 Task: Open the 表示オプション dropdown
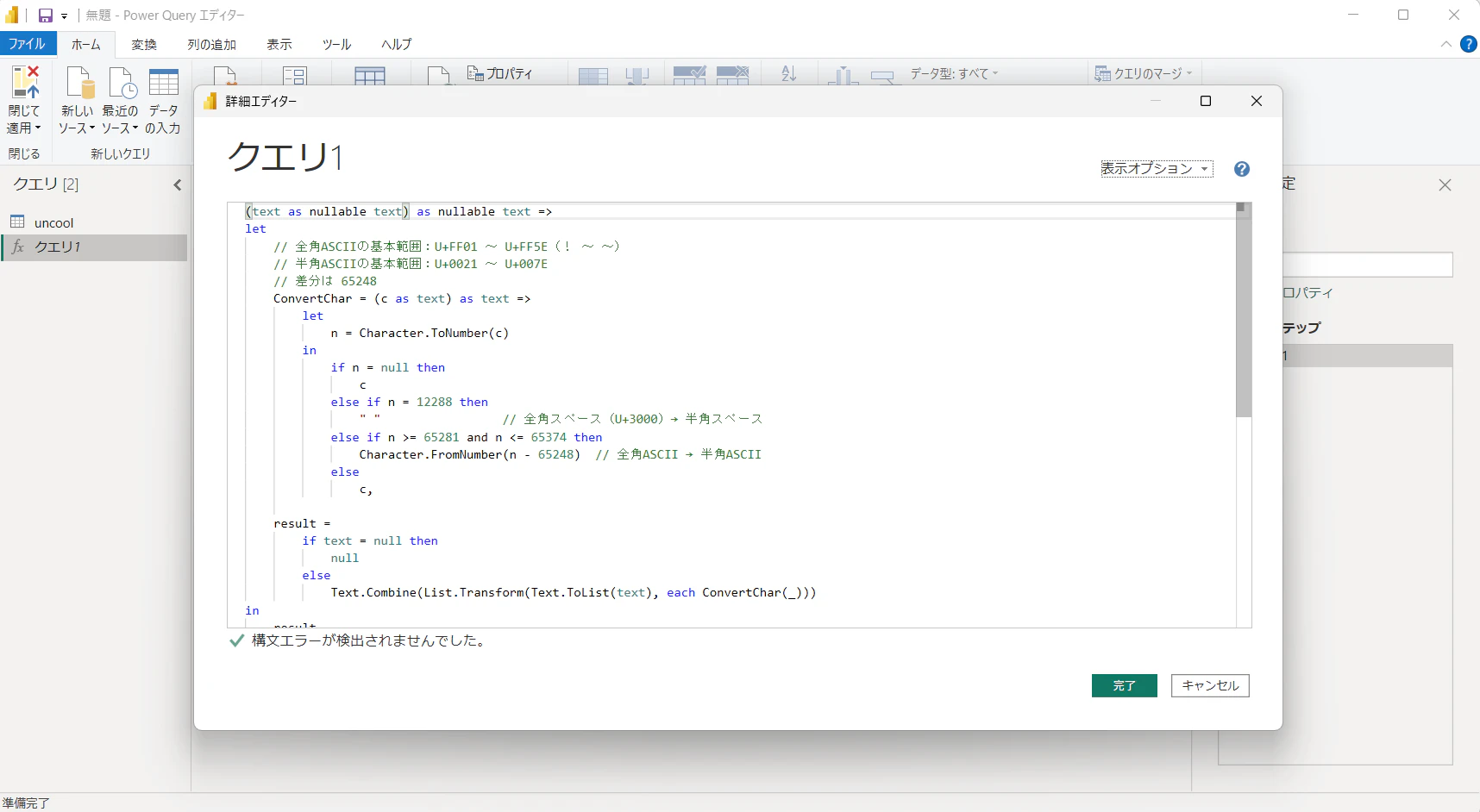(1157, 169)
